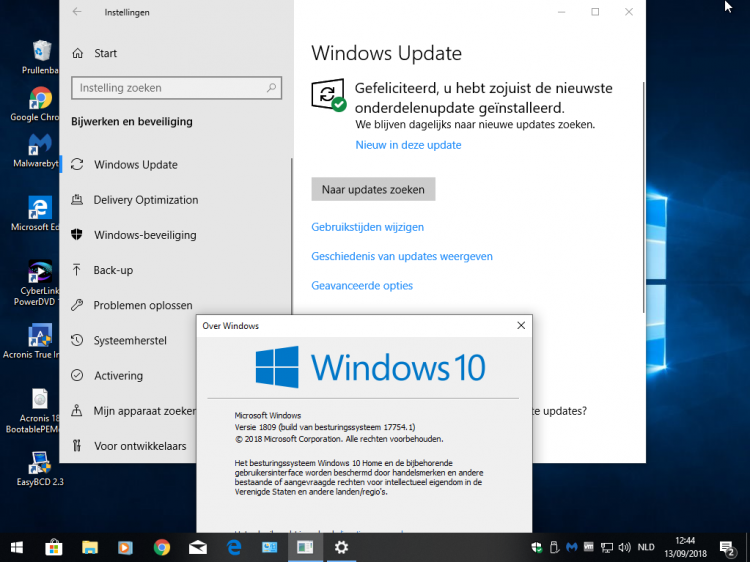Select Delivery Optimization in the sidebar
Image resolution: width=750 pixels, height=562 pixels.
pyautogui.click(x=145, y=200)
